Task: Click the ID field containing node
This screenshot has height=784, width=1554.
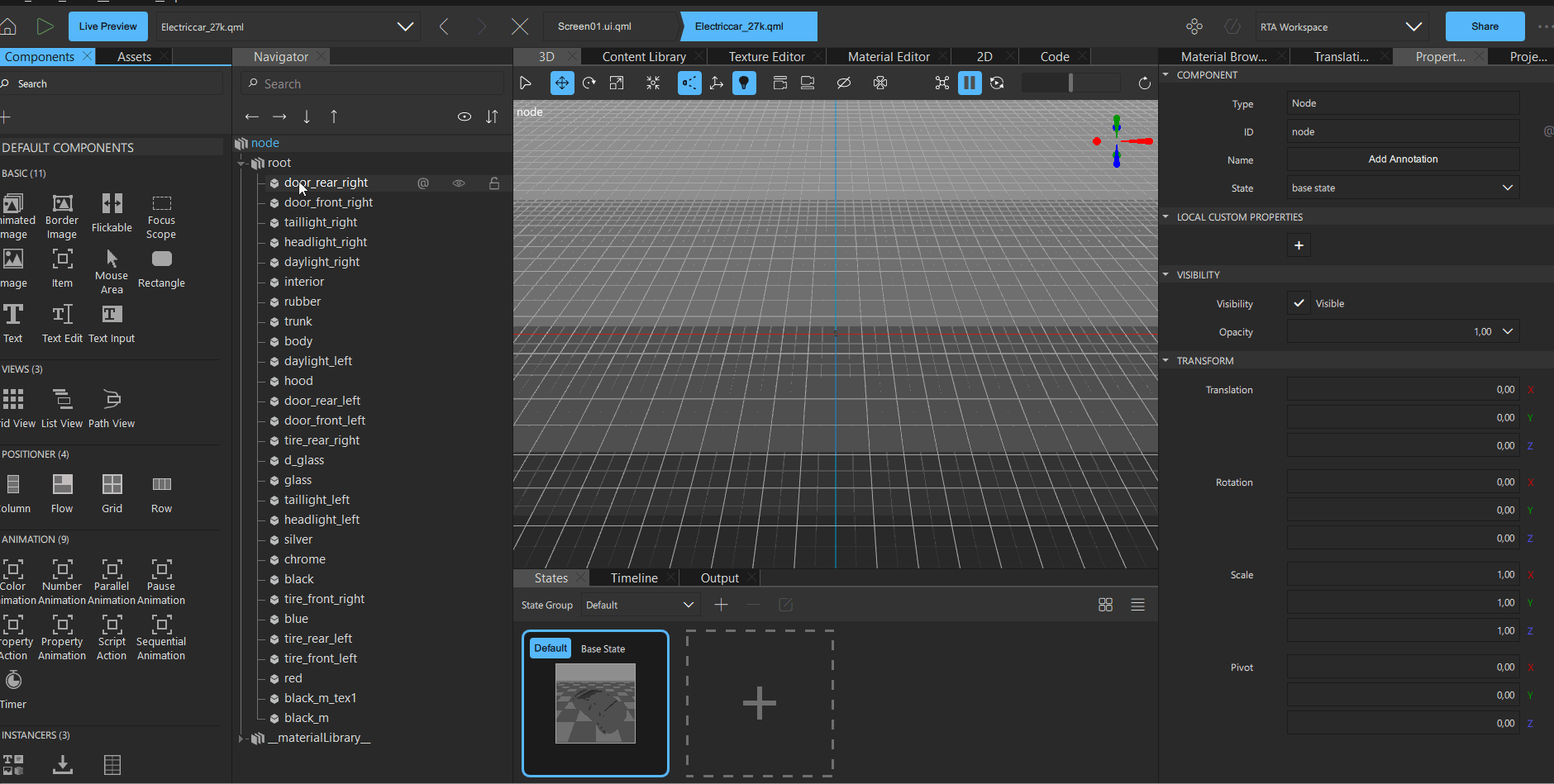Action: tap(1403, 131)
